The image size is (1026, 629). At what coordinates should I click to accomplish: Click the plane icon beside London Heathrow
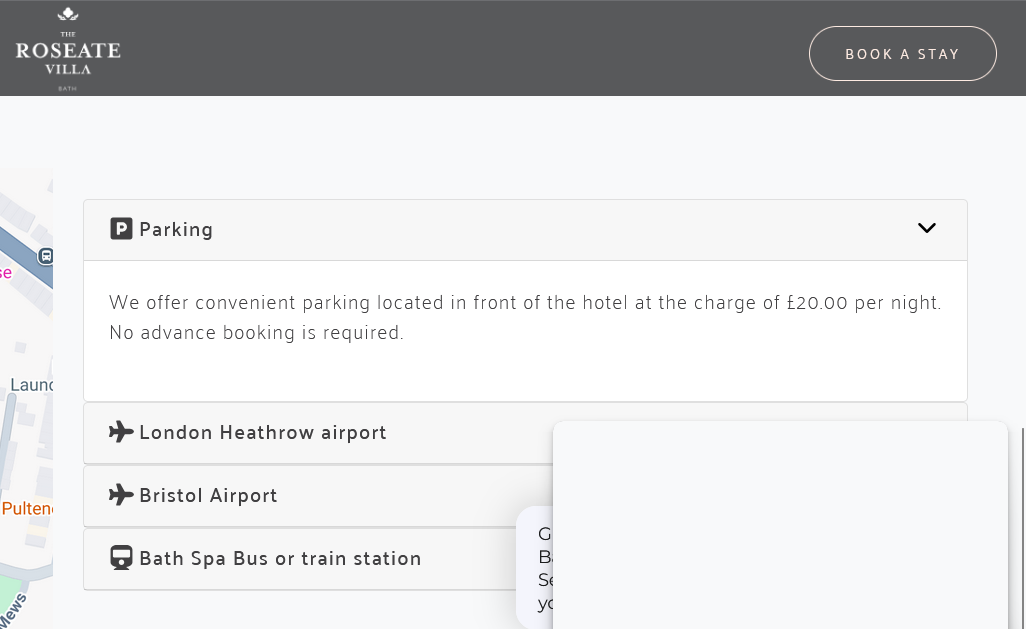click(x=121, y=432)
